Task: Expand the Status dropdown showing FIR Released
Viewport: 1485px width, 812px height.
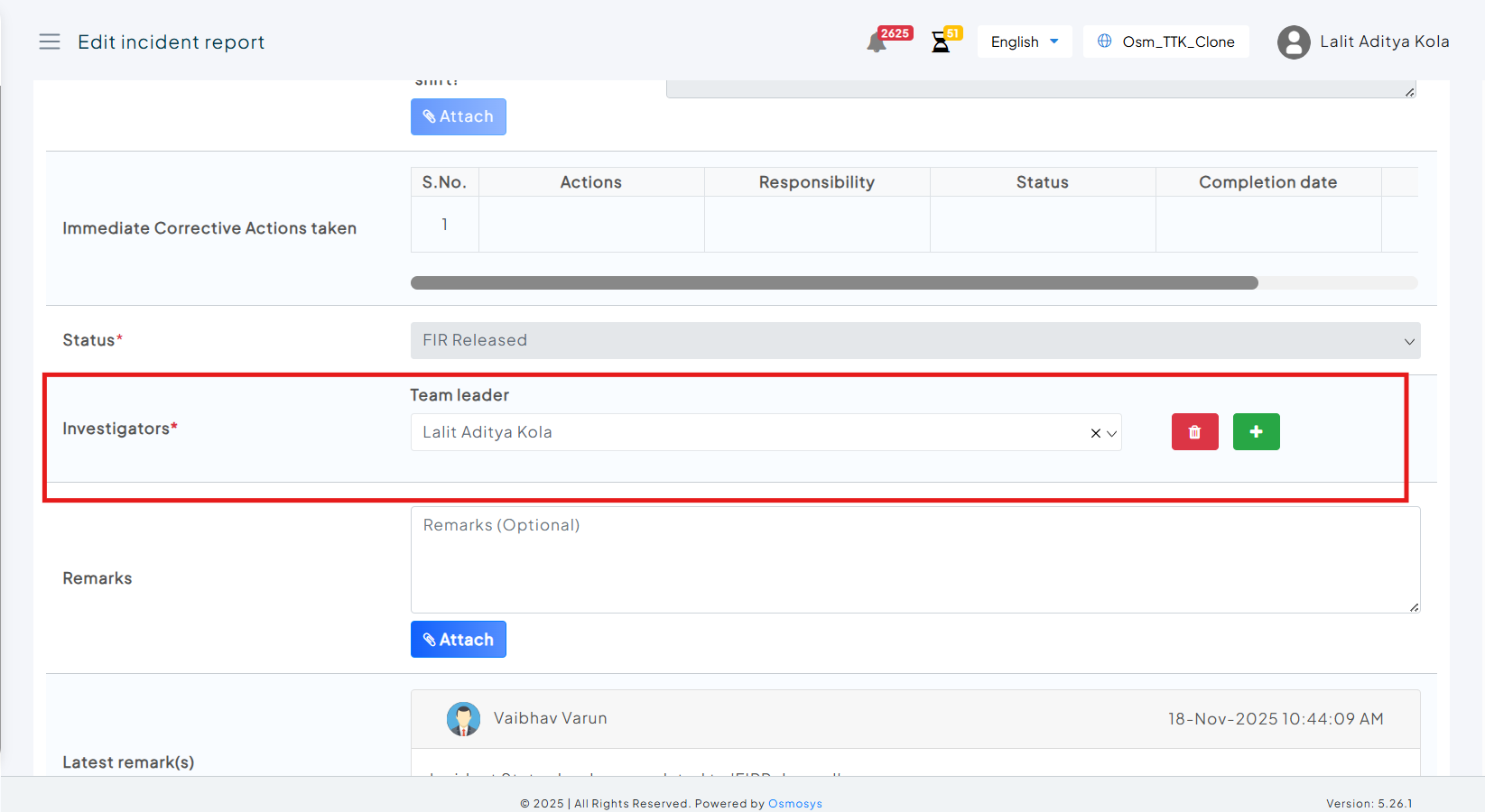Action: (914, 341)
